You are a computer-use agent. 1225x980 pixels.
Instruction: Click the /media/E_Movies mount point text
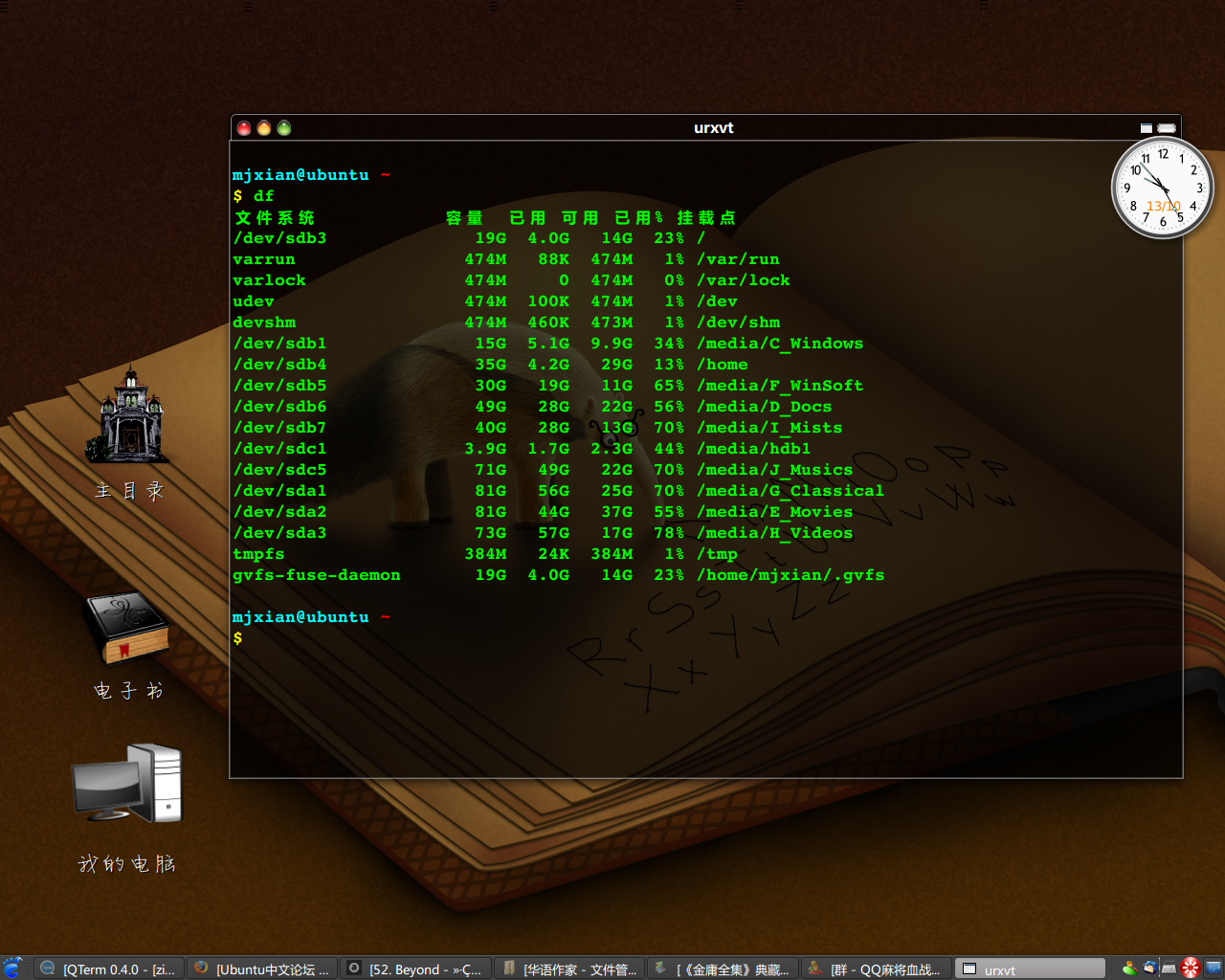[775, 512]
